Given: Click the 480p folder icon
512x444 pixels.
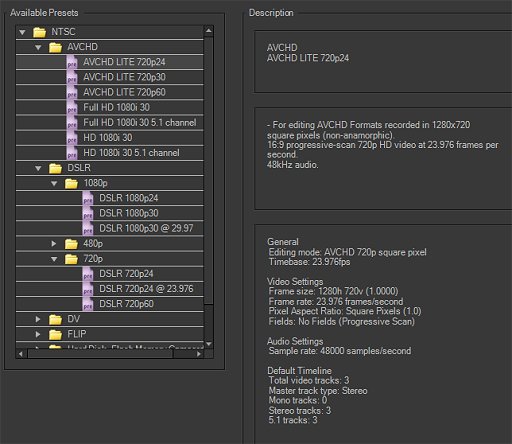Looking at the screenshot, I should (71, 244).
